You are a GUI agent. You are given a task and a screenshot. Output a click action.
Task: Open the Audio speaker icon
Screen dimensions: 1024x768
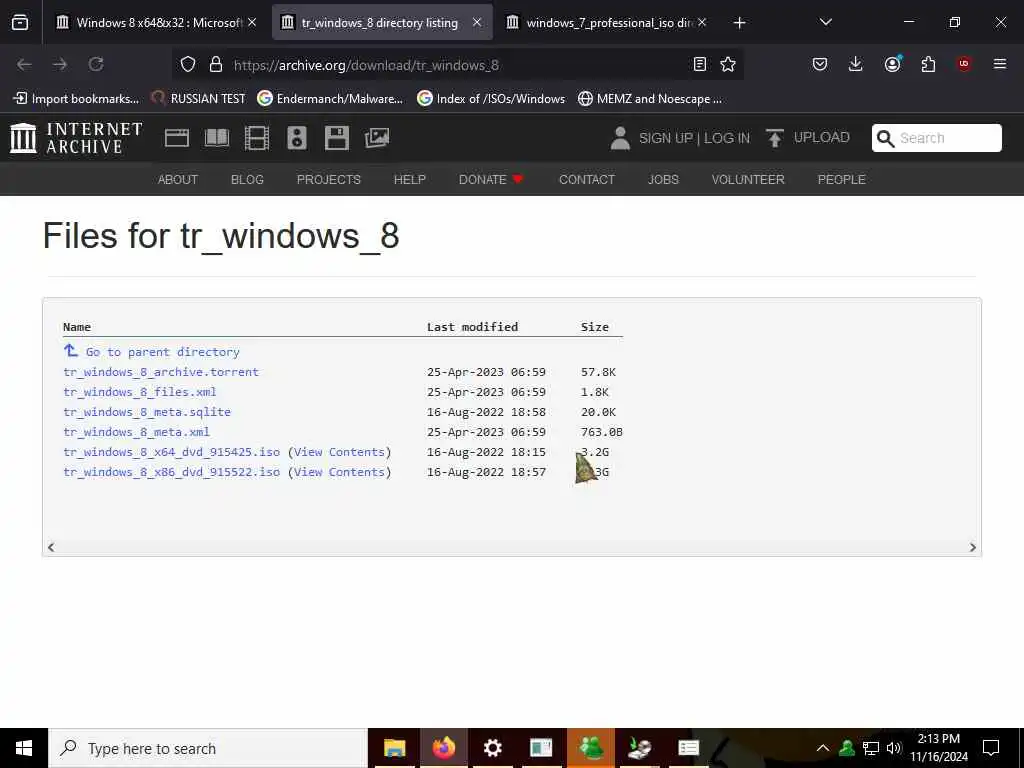click(x=296, y=138)
